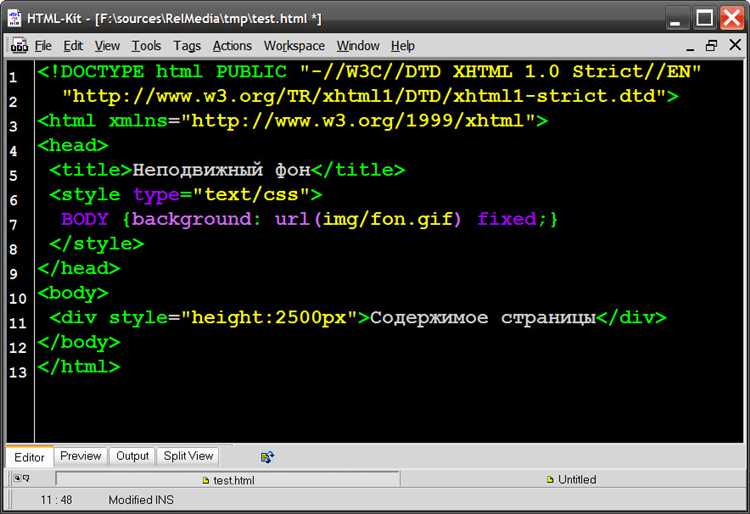Open the File menu
The image size is (750, 514).
click(43, 46)
